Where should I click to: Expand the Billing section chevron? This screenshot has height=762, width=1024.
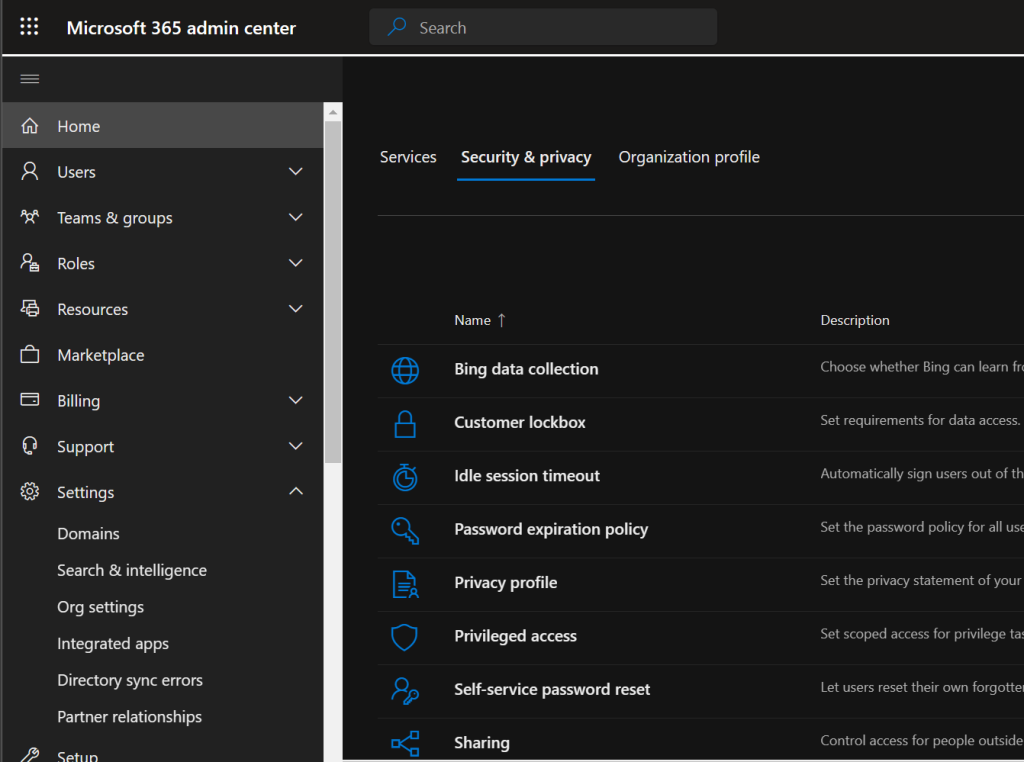pyautogui.click(x=295, y=401)
